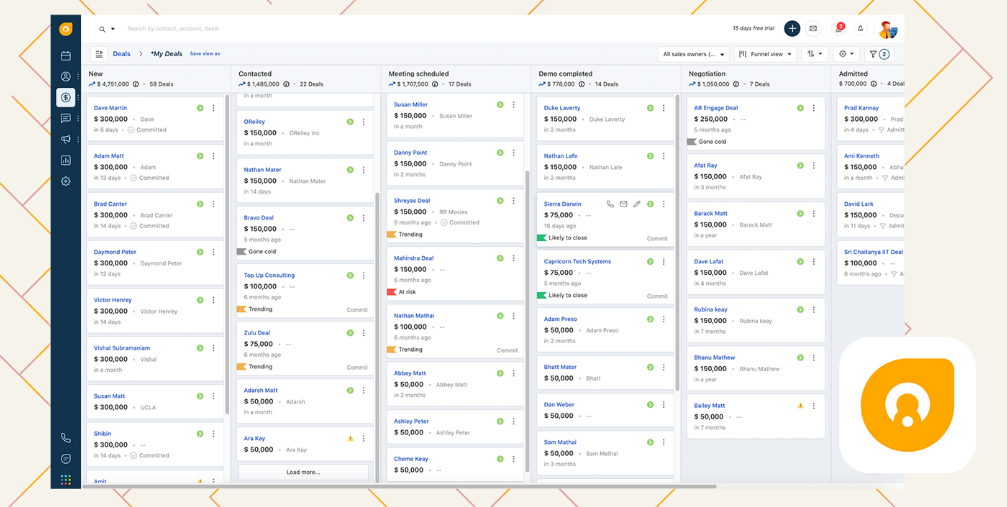Click the Trending tag on Zulu Deal
1007x507 pixels.
coord(255,366)
